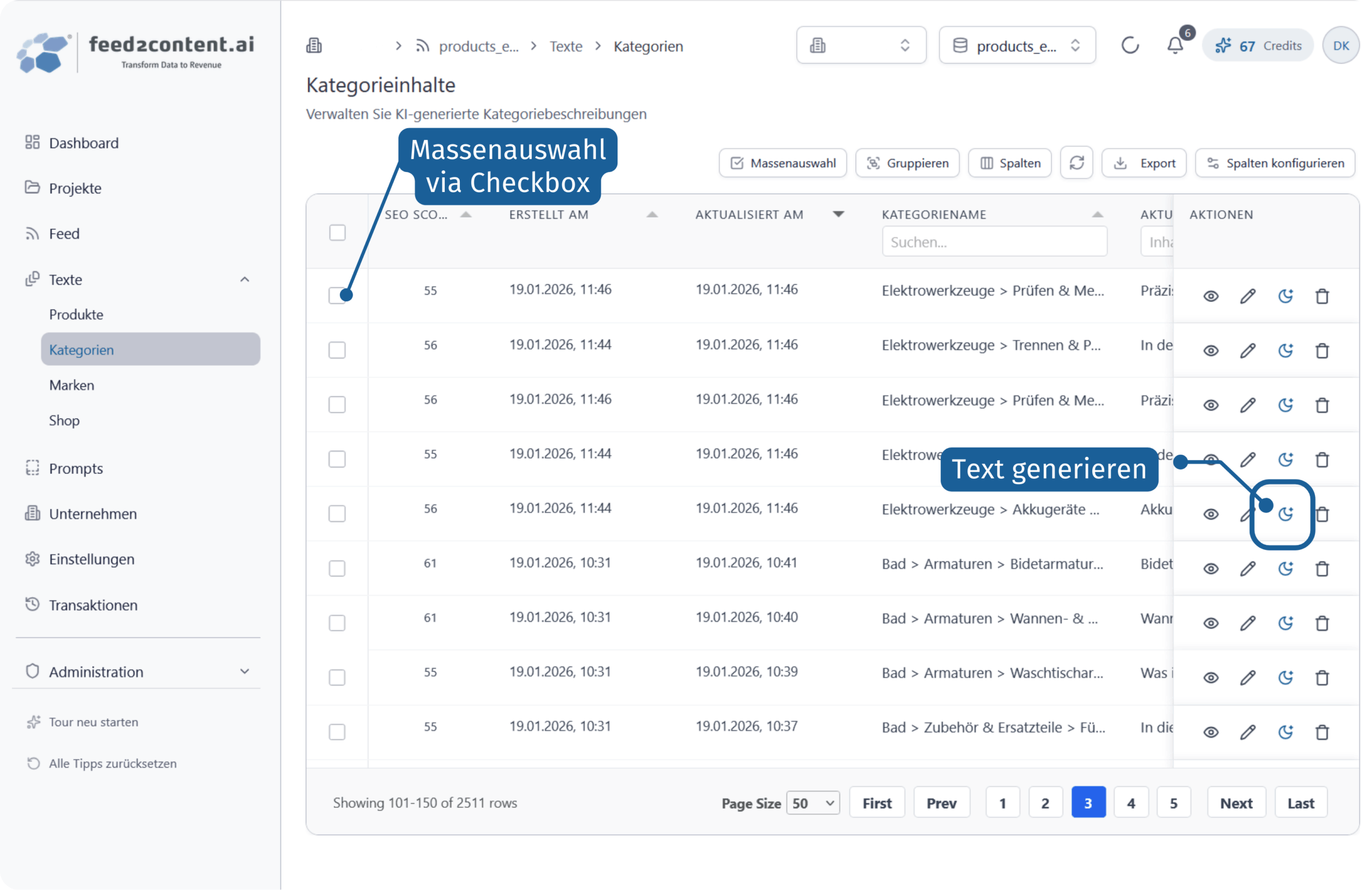Viewport: 1372px width, 890px height.
Task: Select the checkbox for the Trennen & P... row
Action: tap(337, 350)
